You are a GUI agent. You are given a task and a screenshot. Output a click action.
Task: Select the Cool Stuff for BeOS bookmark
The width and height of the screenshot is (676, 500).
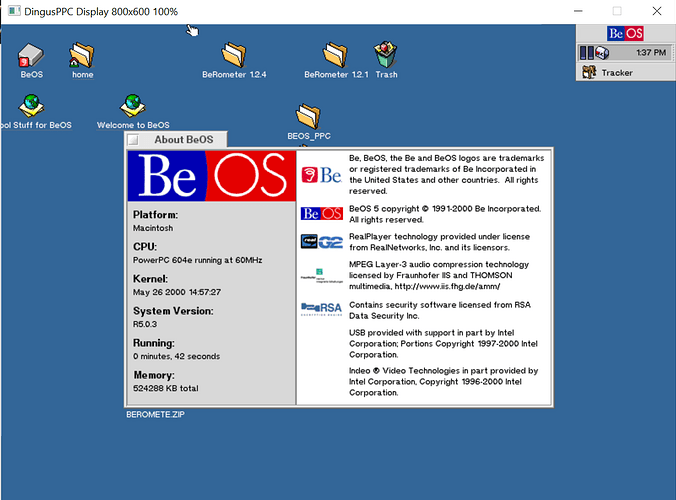click(31, 106)
